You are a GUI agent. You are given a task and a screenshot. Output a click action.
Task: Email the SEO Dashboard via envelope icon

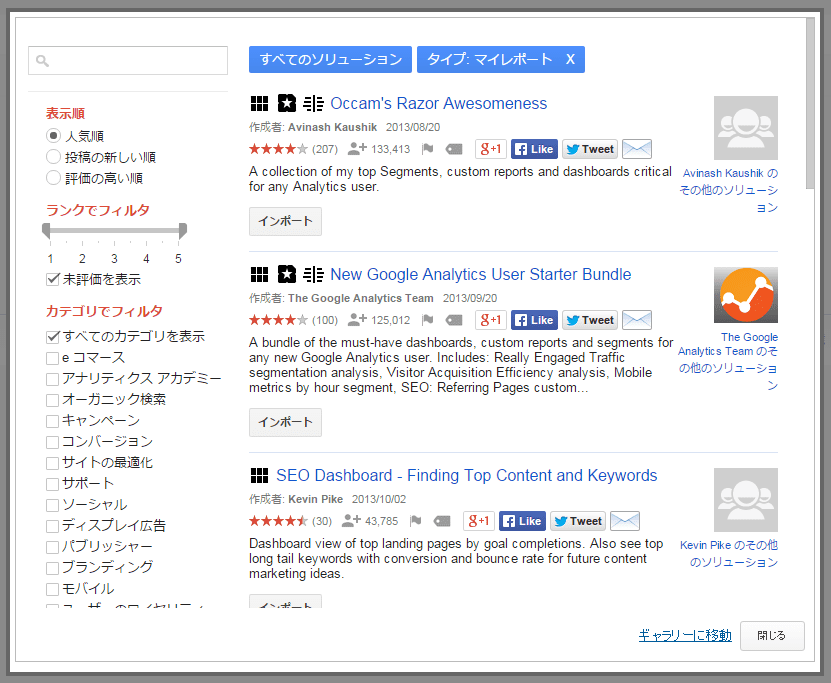[625, 521]
